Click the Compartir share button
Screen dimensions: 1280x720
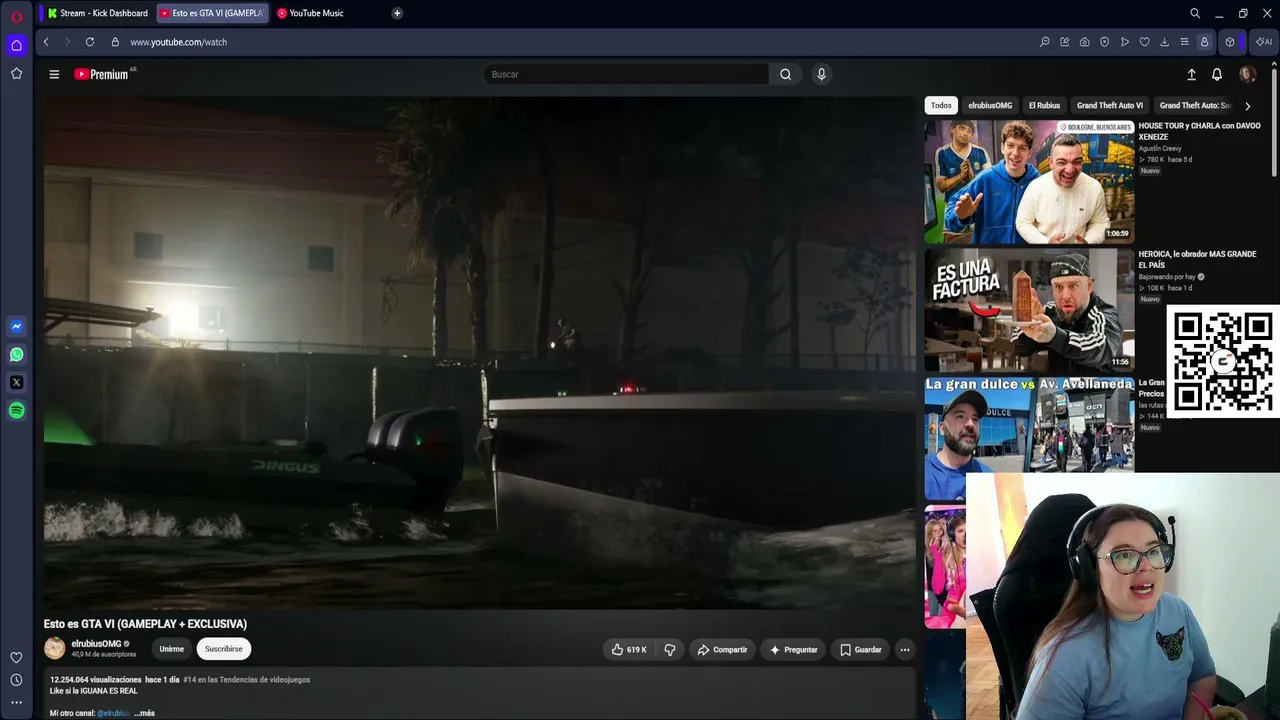pyautogui.click(x=722, y=650)
